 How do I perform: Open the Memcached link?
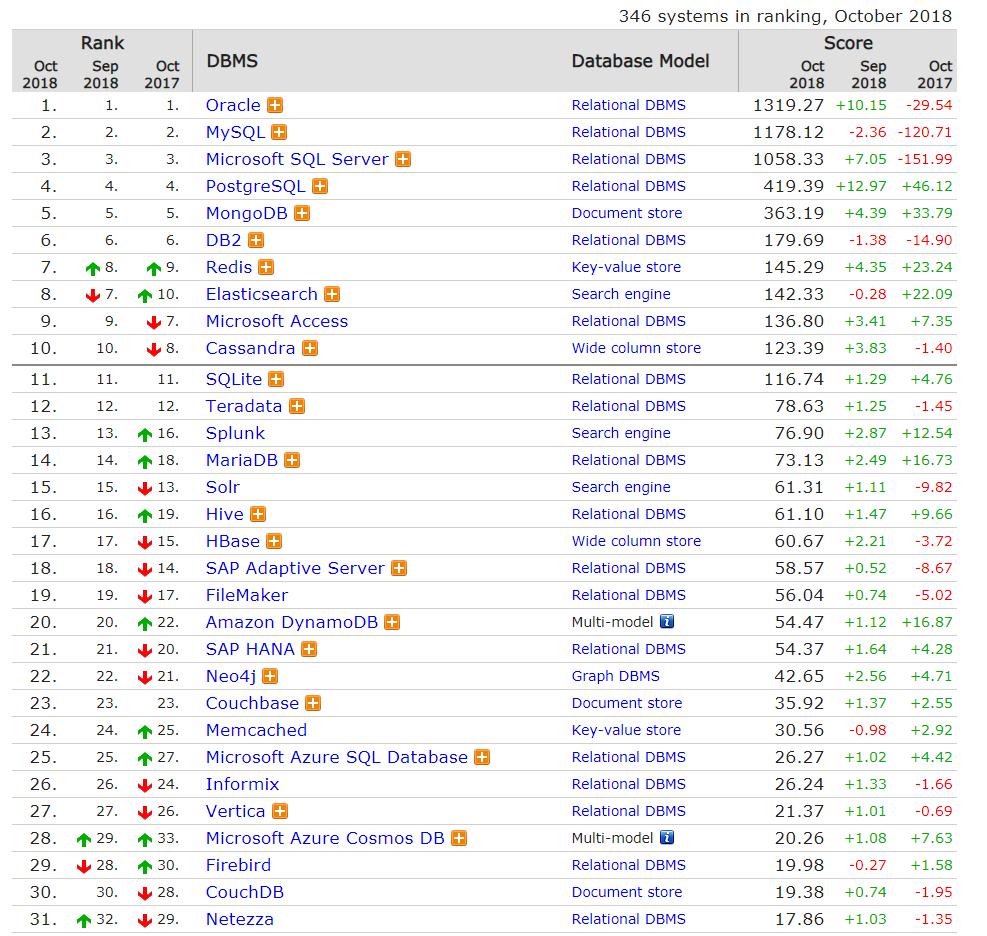tap(256, 730)
